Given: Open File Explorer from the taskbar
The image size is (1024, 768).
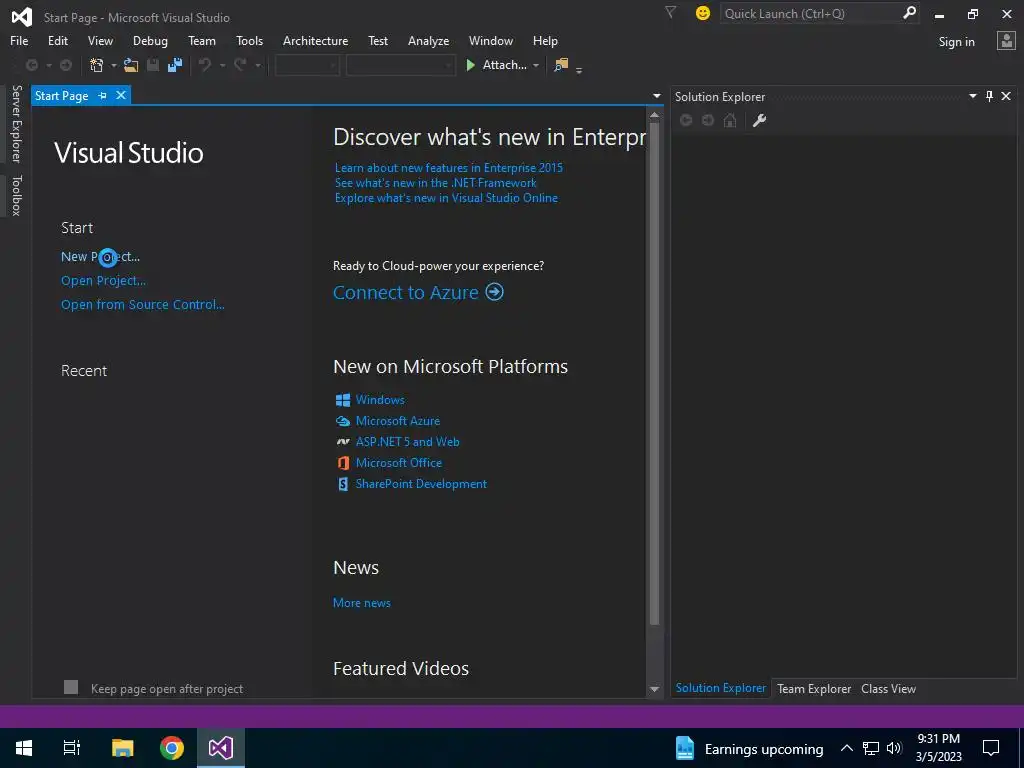Looking at the screenshot, I should pos(123,748).
